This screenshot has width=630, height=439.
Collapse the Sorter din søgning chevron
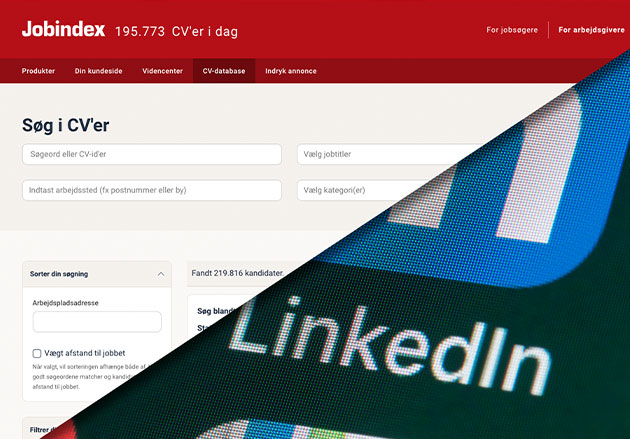(161, 274)
